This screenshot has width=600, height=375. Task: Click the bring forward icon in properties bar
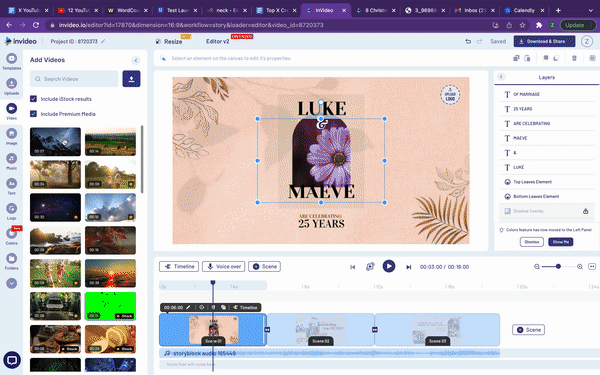coord(546,58)
